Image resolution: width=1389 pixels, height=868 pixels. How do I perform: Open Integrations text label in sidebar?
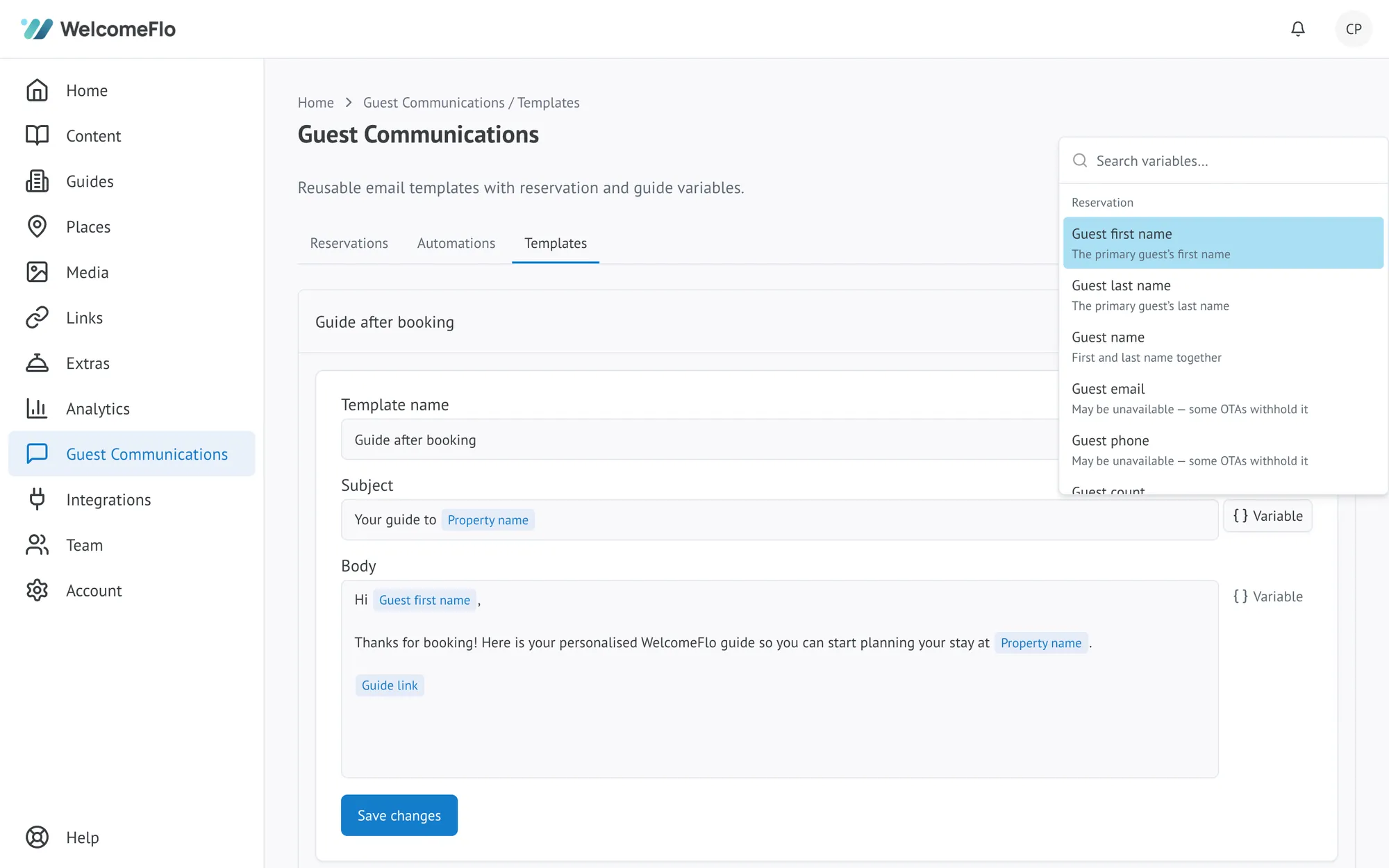pos(108,500)
